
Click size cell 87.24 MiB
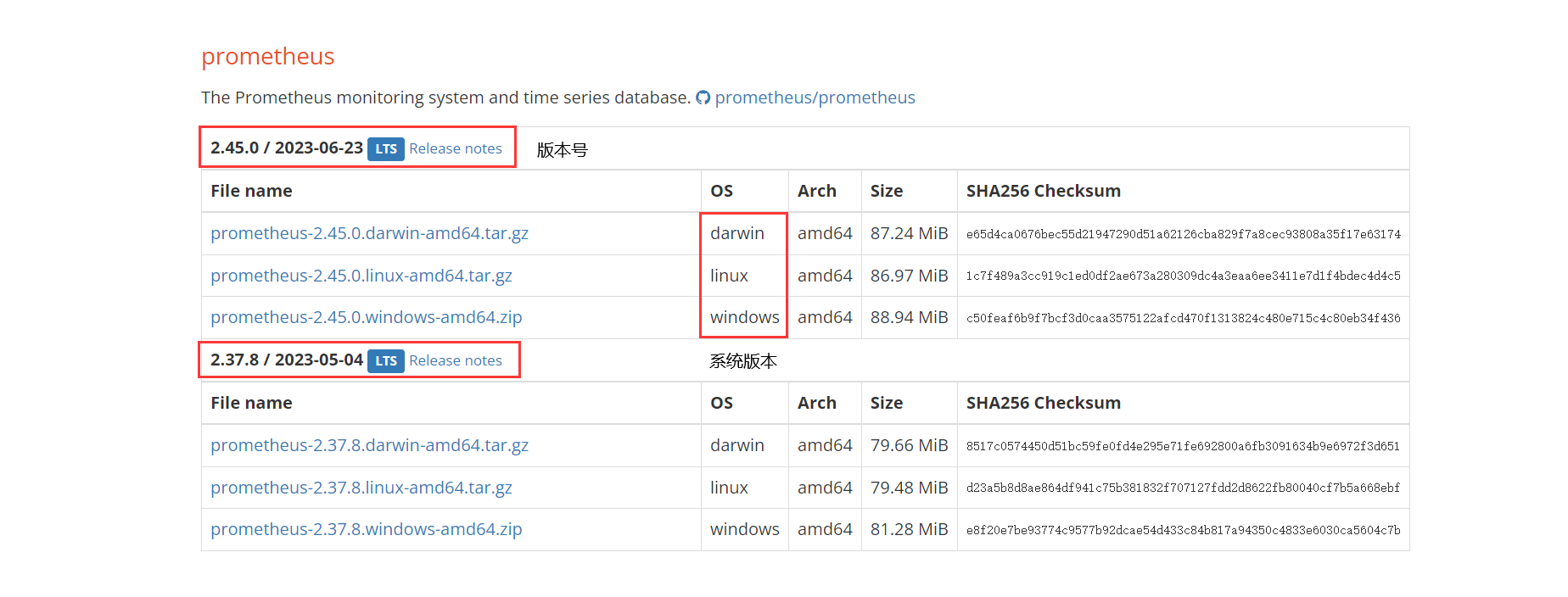[x=909, y=233]
